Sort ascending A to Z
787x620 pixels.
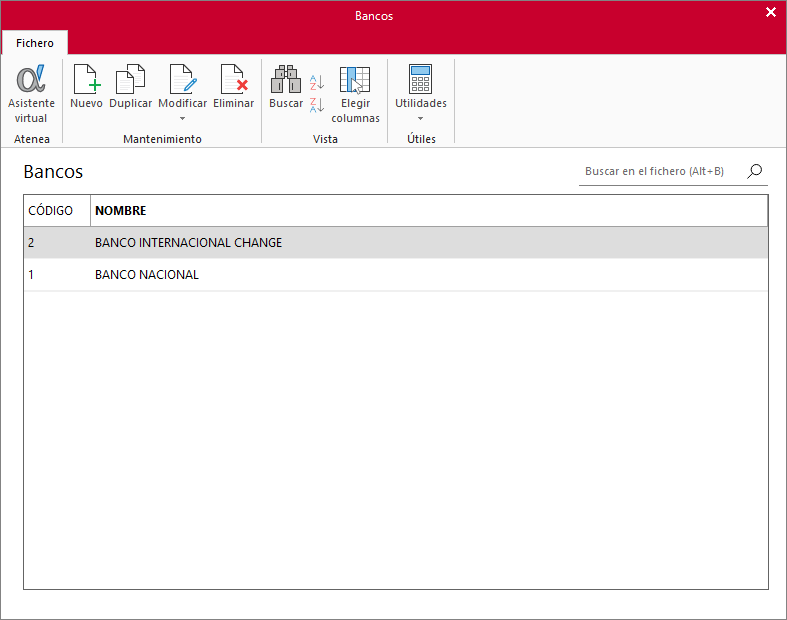tap(317, 82)
